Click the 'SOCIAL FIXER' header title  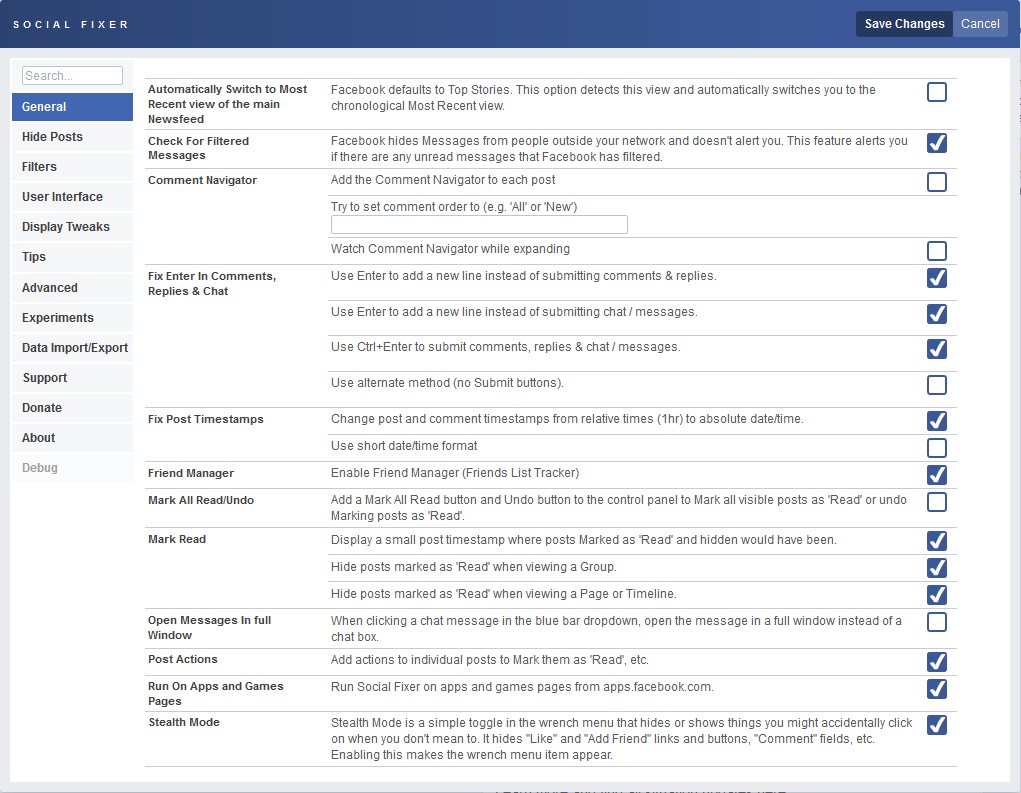click(x=71, y=25)
